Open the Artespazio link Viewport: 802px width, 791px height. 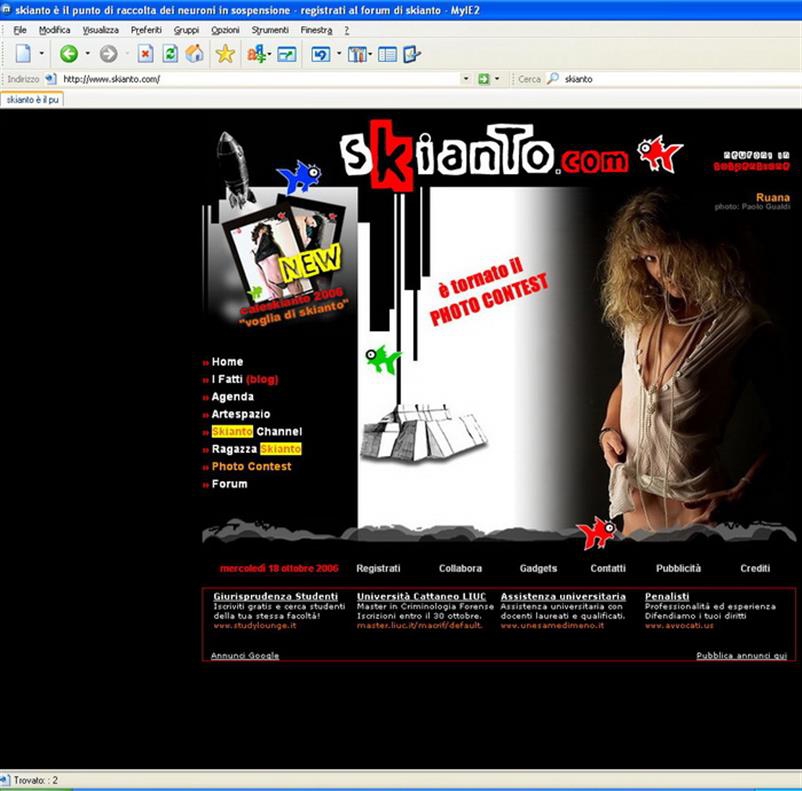[x=241, y=414]
